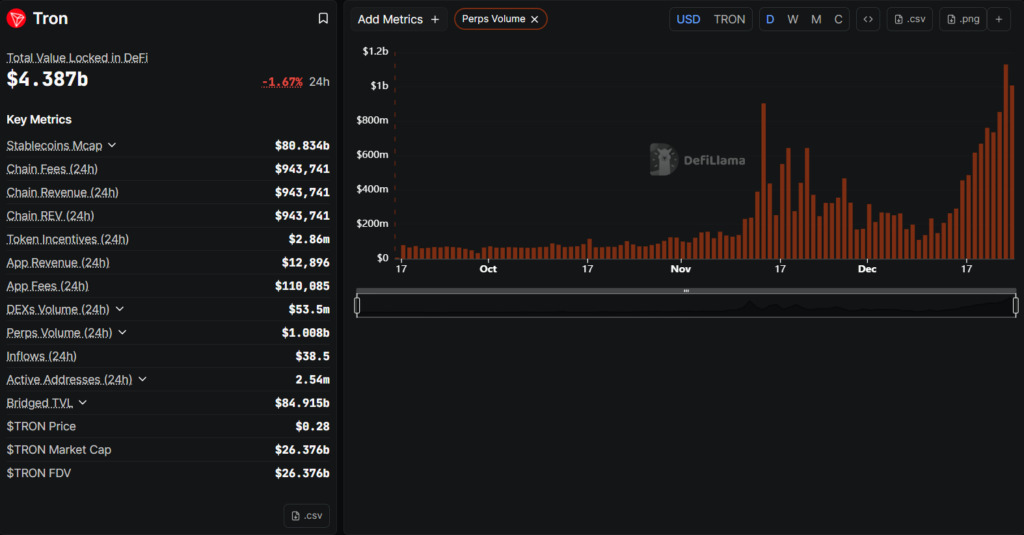The image size is (1024, 535).
Task: Click the Token Incentives (24h) label
Action: coord(67,240)
